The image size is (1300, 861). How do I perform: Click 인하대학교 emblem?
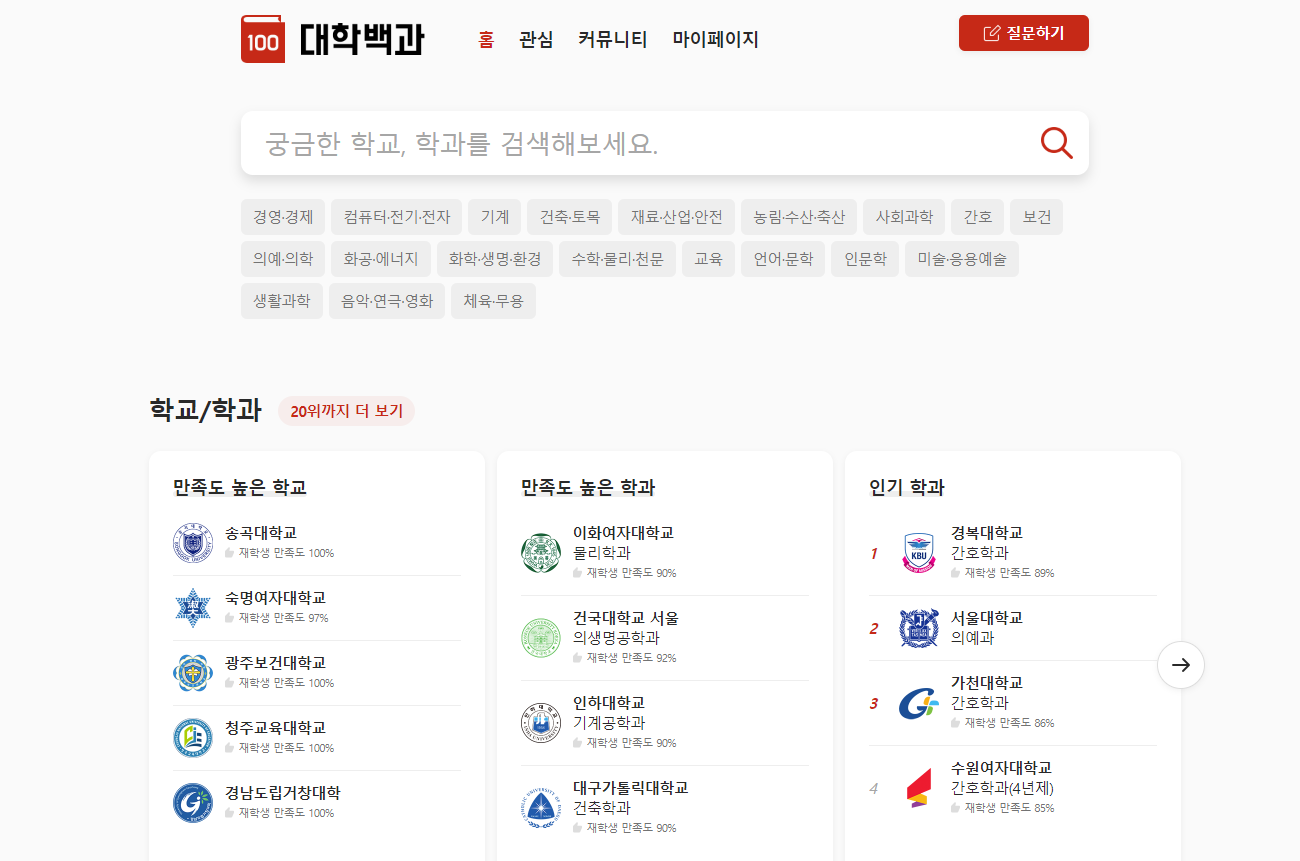(541, 723)
